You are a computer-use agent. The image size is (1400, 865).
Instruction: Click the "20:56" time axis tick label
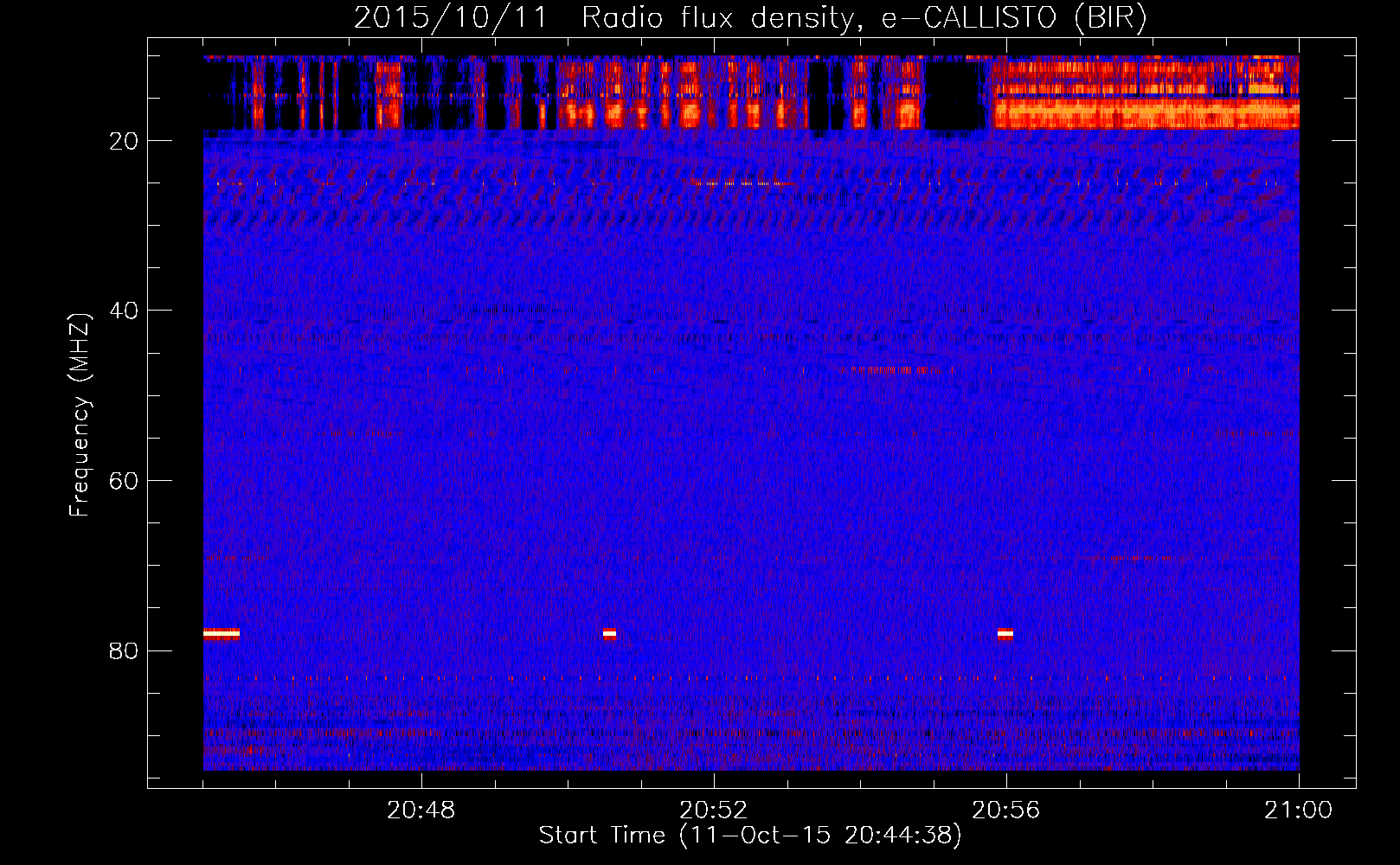tap(1006, 811)
